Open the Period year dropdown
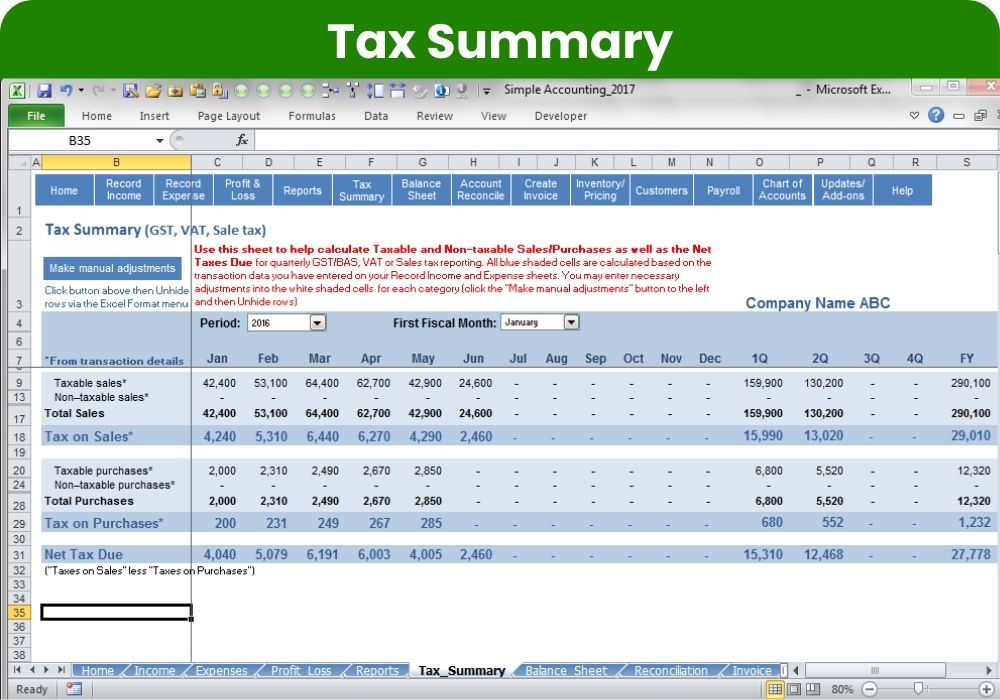Image resolution: width=1000 pixels, height=700 pixels. [317, 323]
